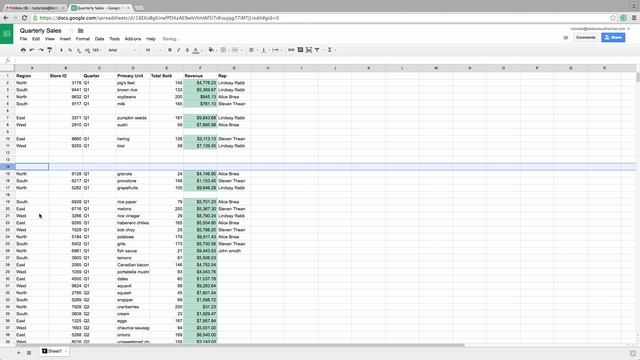Viewport: 640px width, 360px height.
Task: Open the Help menu
Action: pos(151,39)
